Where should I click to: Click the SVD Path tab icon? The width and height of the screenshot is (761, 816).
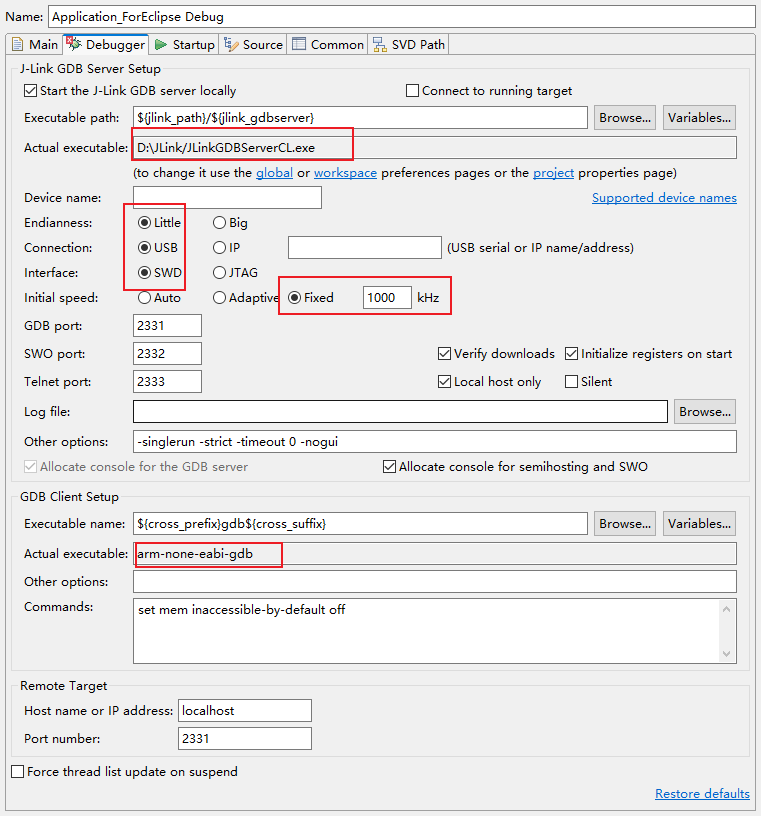(x=379, y=45)
